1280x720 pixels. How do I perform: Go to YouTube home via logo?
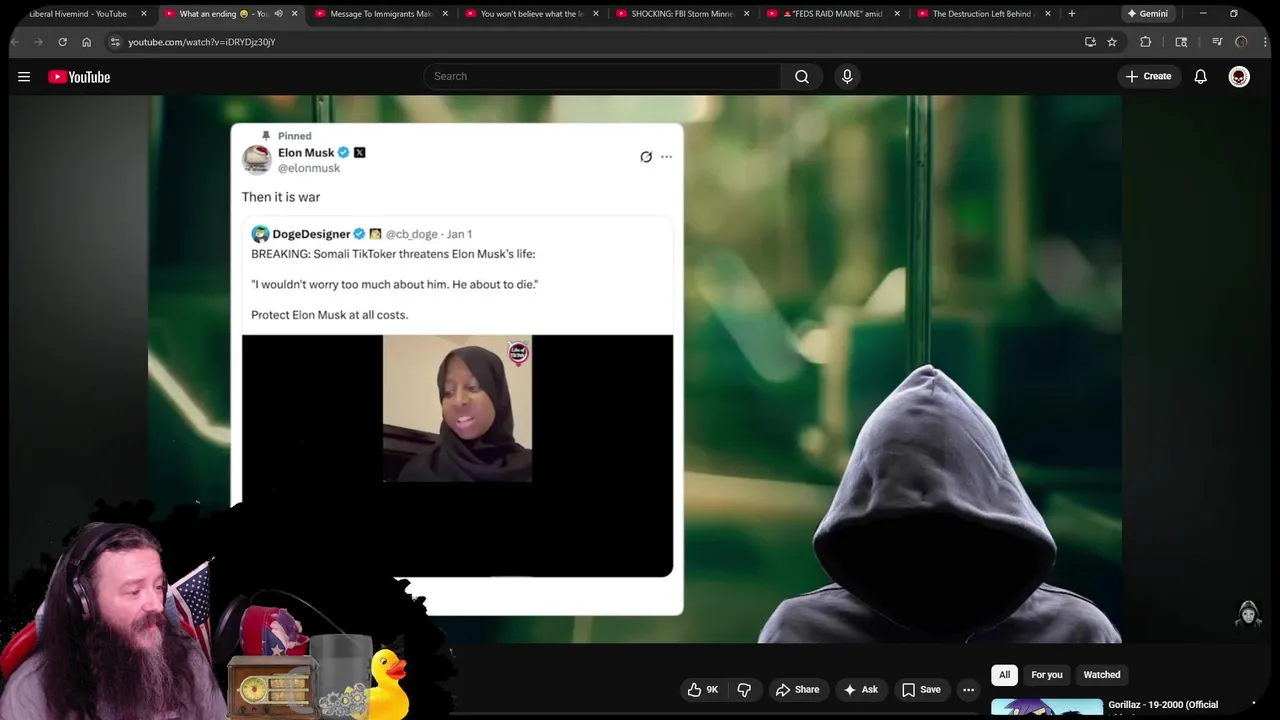click(x=79, y=77)
